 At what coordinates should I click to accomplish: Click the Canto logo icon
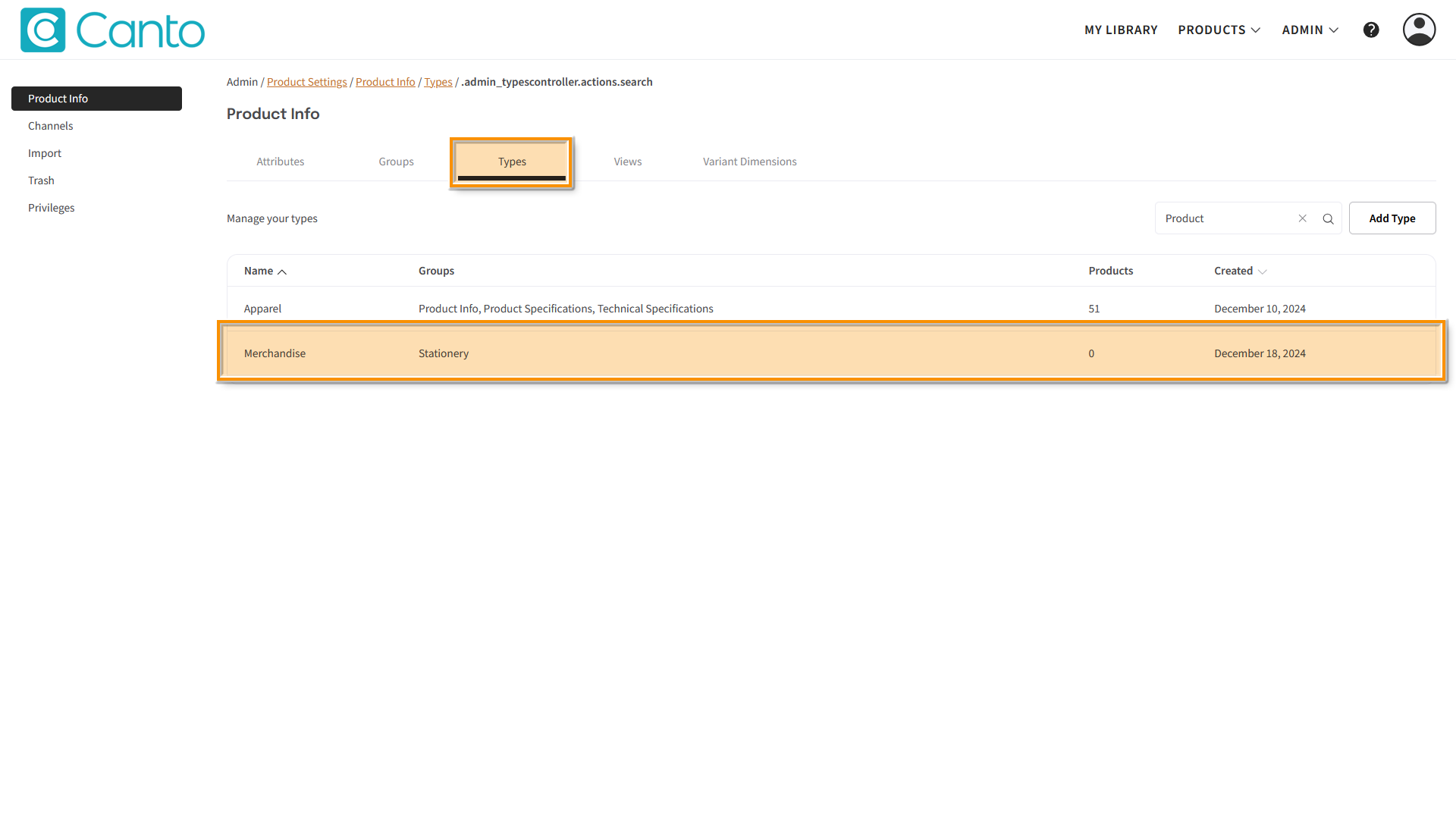pyautogui.click(x=43, y=30)
